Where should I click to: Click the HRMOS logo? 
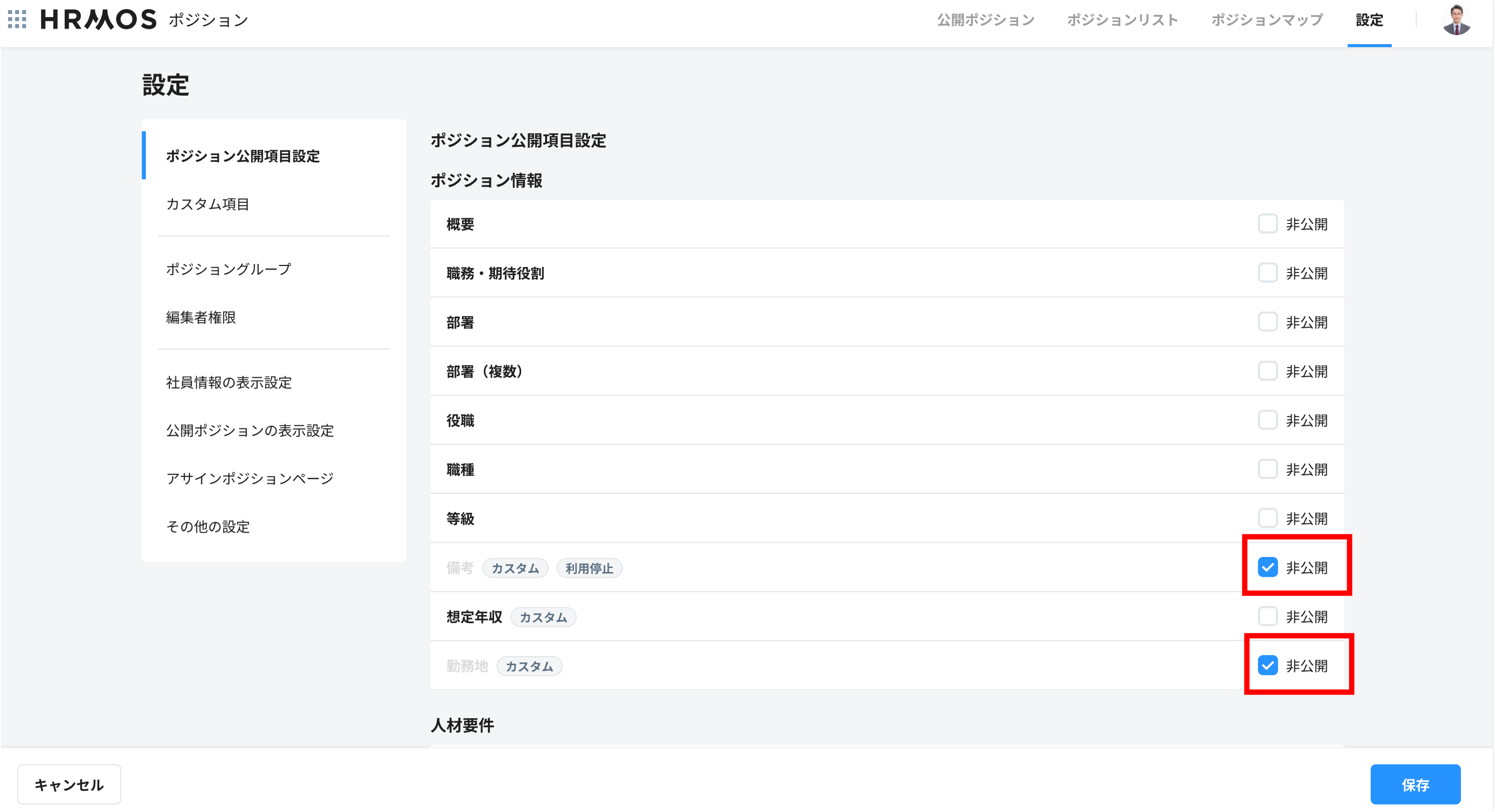tap(98, 19)
